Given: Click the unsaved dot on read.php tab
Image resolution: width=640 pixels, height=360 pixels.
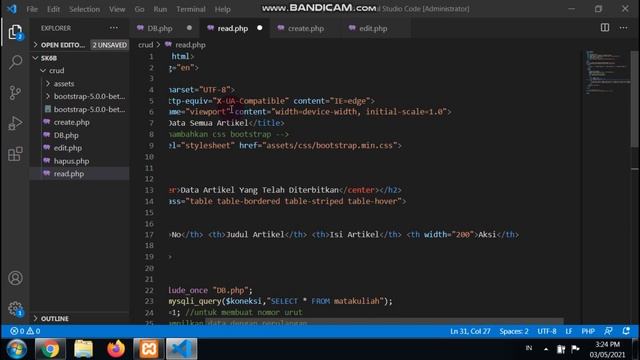Looking at the screenshot, I should (x=260, y=28).
